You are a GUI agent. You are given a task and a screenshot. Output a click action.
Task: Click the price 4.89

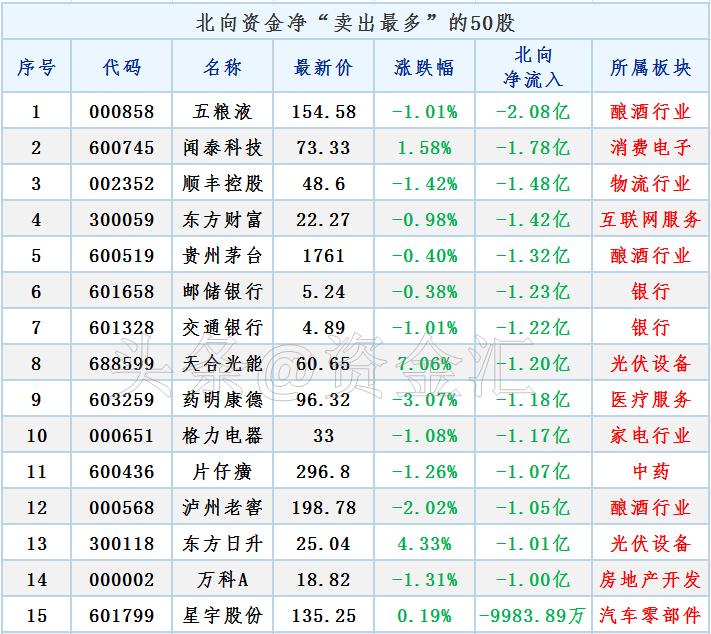pos(323,327)
